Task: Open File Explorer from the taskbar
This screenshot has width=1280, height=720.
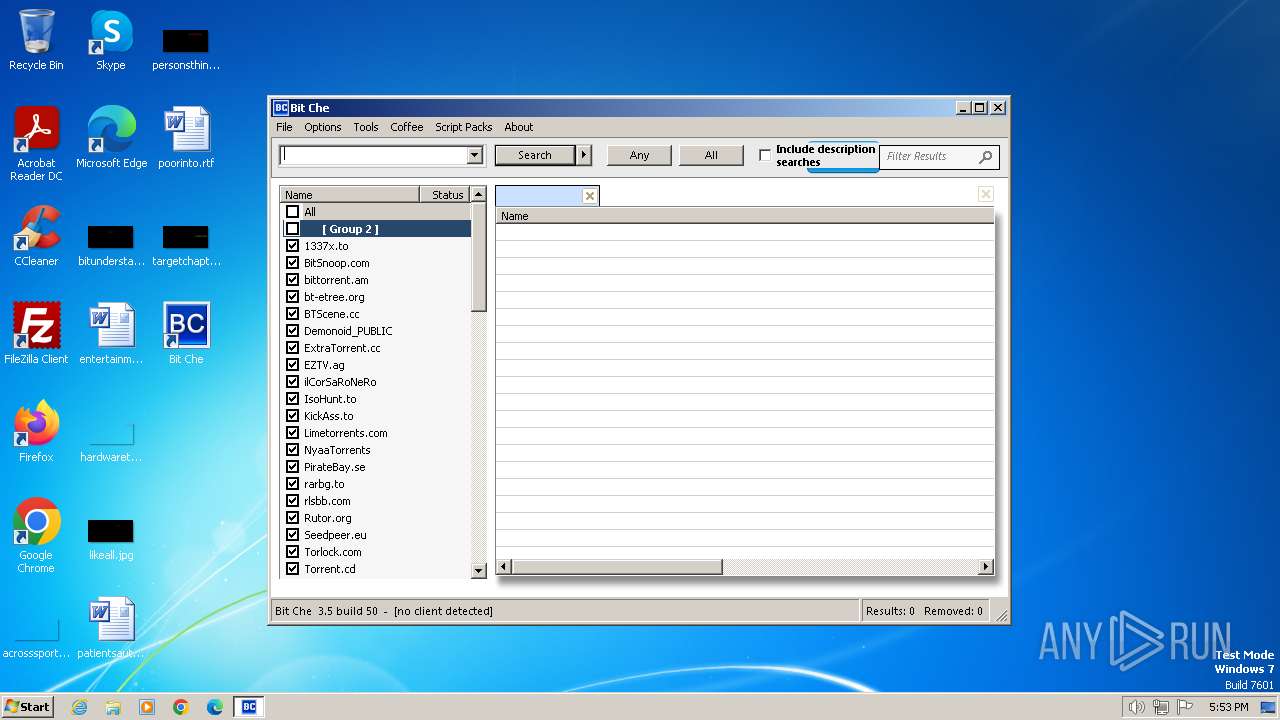Action: 113,707
